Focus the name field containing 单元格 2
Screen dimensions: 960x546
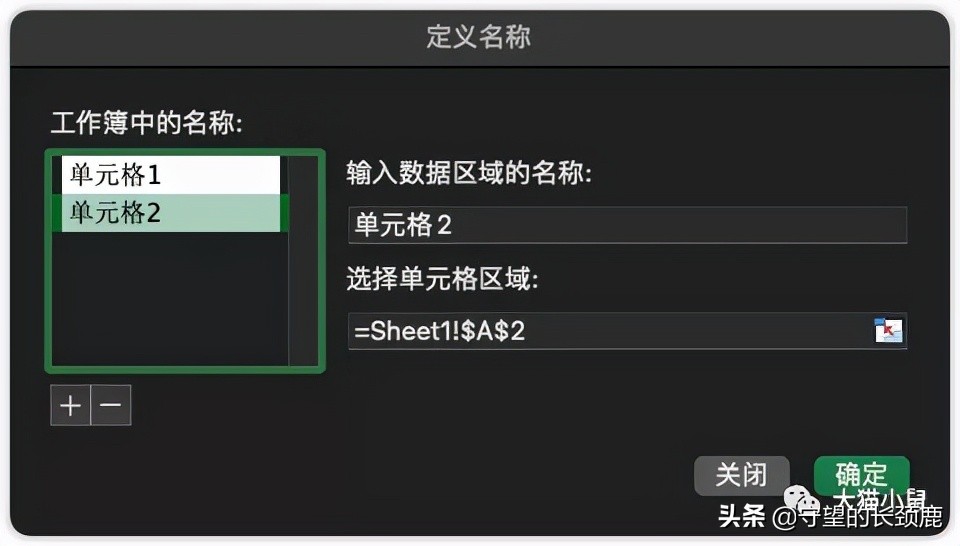pos(628,225)
